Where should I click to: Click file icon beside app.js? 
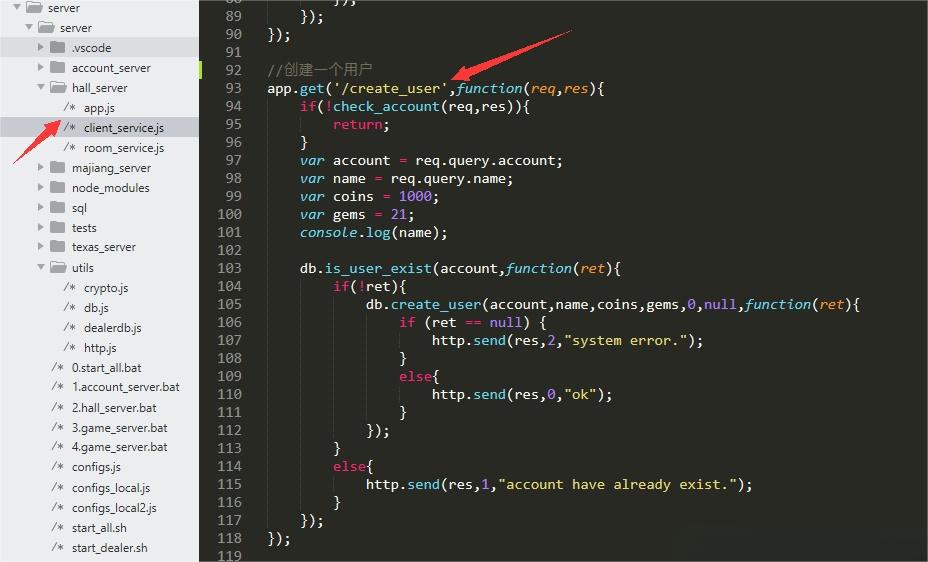point(70,107)
